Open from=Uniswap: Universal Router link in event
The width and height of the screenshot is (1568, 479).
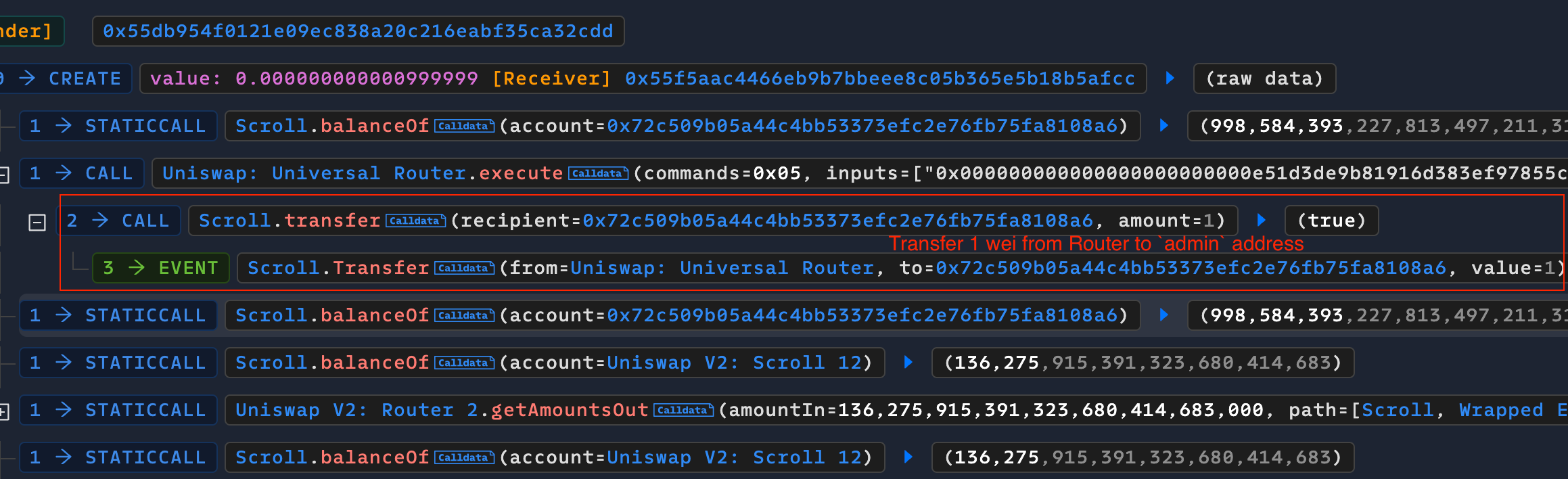tap(722, 268)
